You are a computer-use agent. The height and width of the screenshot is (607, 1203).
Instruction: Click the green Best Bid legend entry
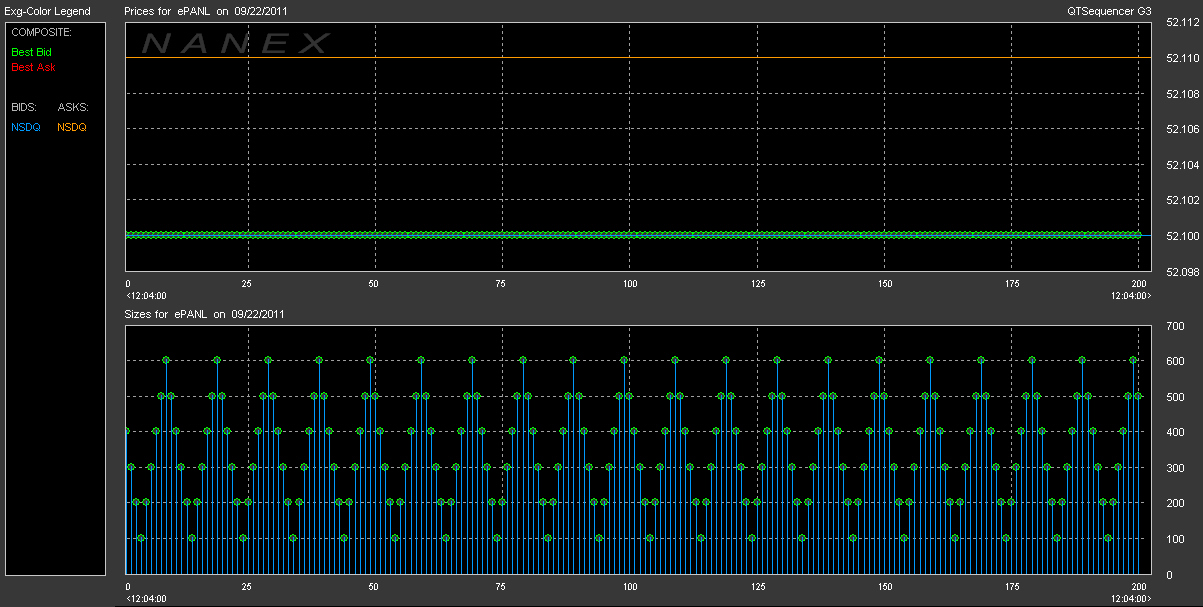pos(33,51)
